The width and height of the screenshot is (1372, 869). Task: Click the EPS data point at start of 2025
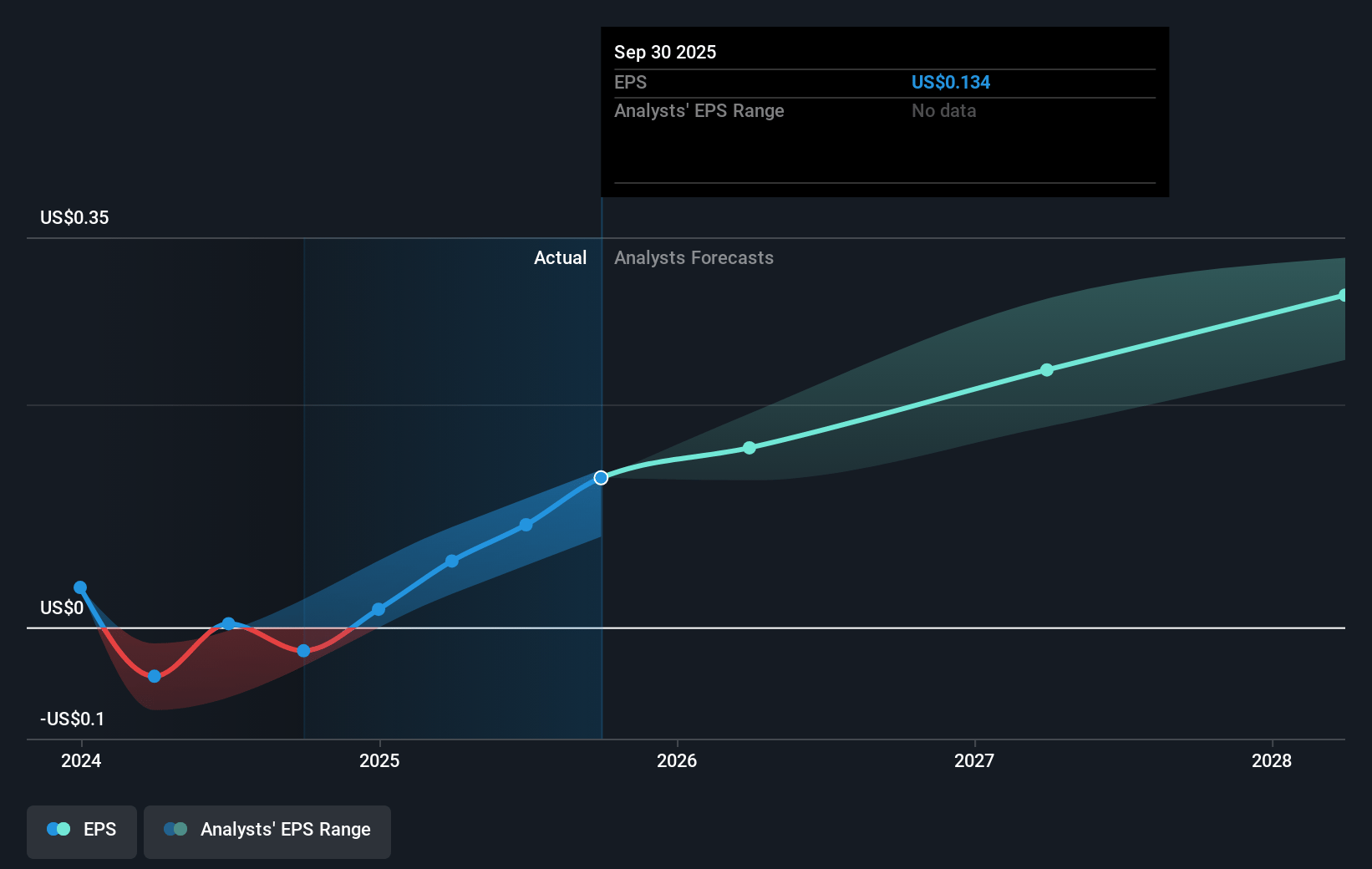click(379, 609)
